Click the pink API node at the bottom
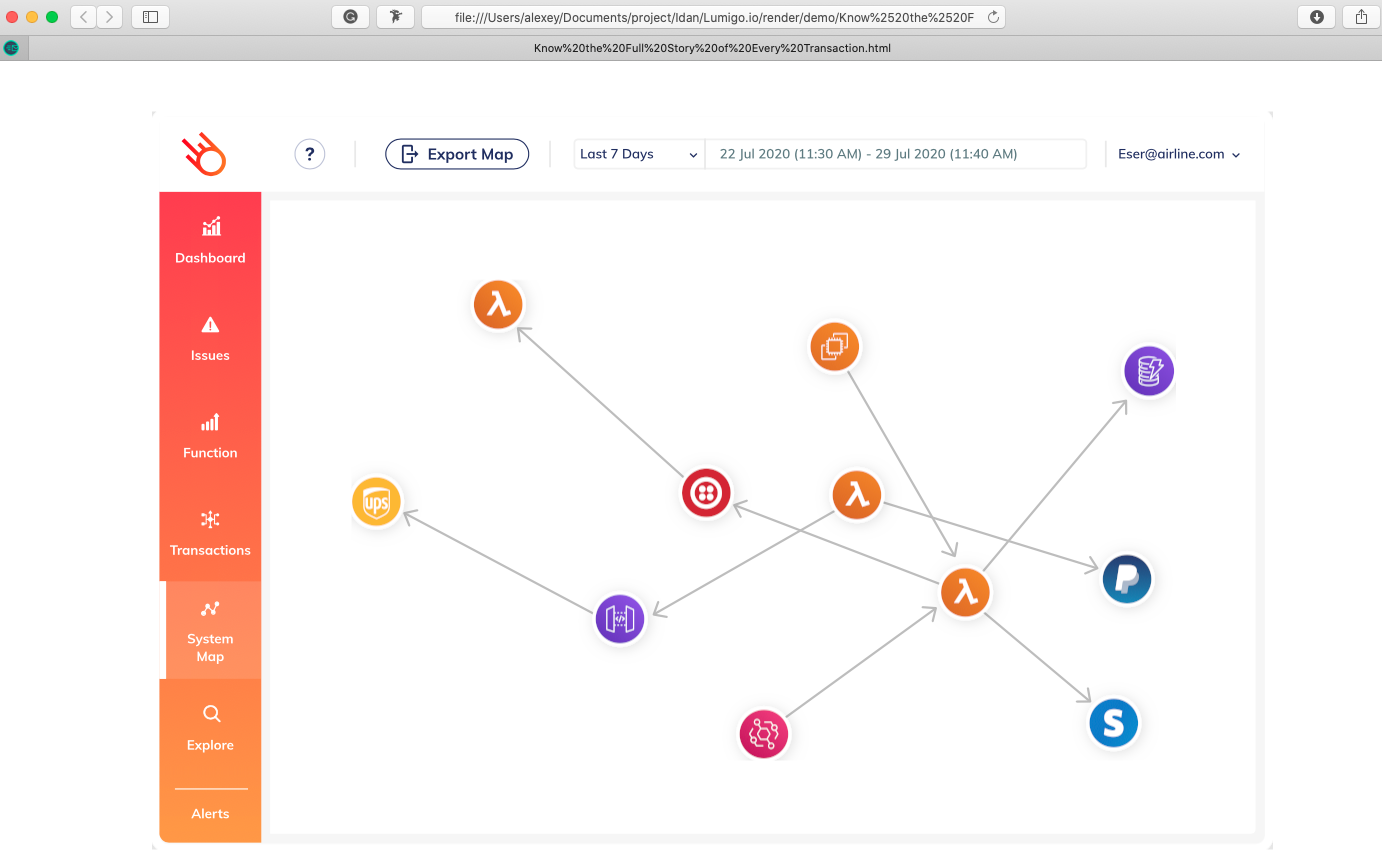The height and width of the screenshot is (867, 1382). coord(763,733)
